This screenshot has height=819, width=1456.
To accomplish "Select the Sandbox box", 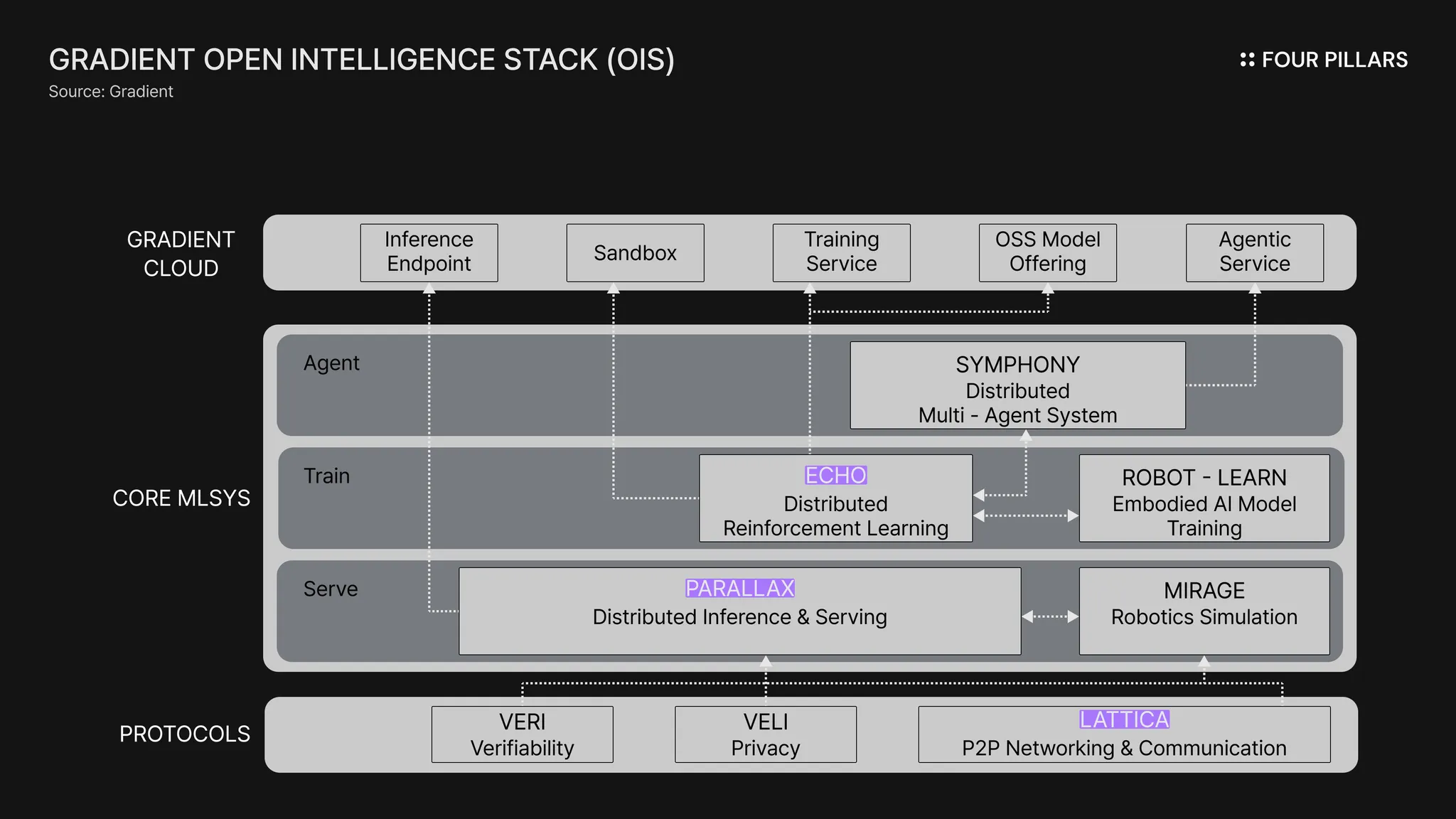I will tap(635, 252).
